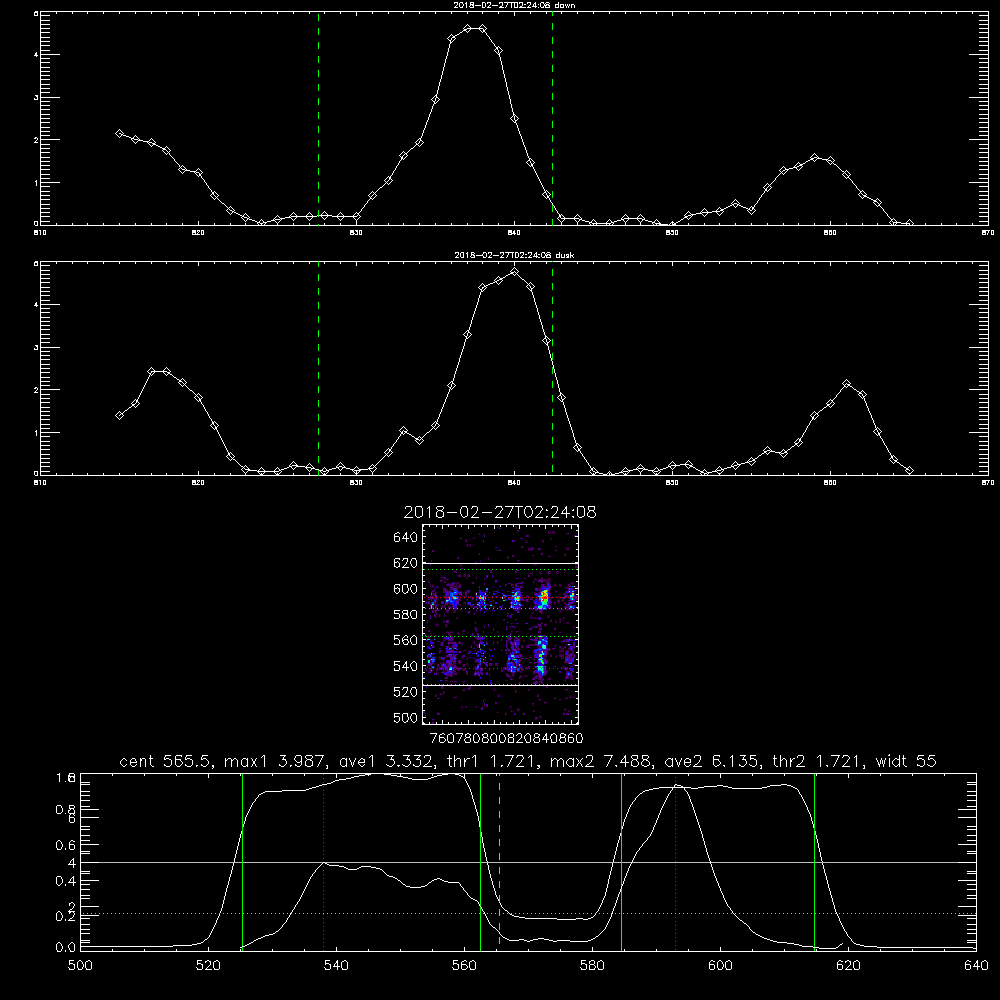
Task: Click the 0.0 label on the bottom plot y-axis
Action: (x=66, y=947)
